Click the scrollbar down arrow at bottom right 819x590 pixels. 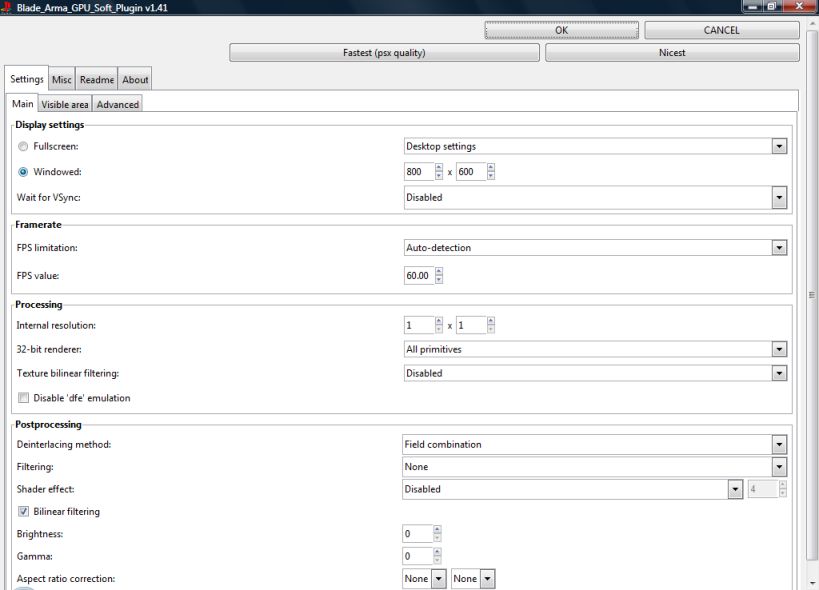click(812, 583)
